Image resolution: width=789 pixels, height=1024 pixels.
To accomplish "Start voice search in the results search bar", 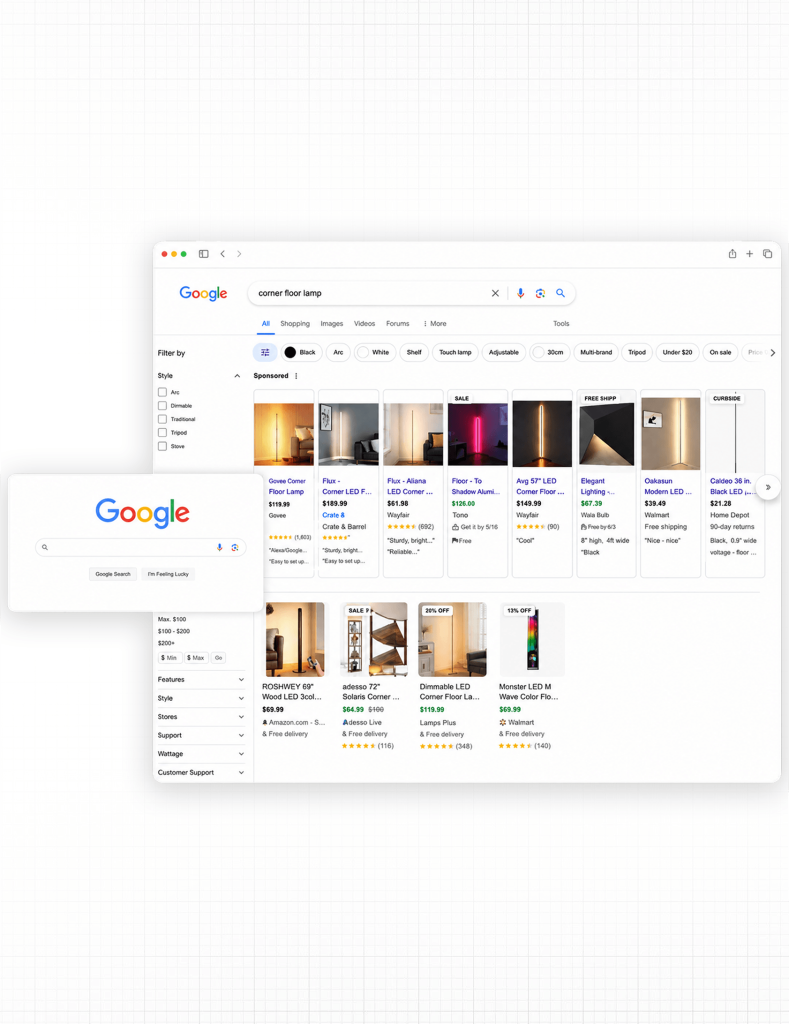I will (x=521, y=293).
